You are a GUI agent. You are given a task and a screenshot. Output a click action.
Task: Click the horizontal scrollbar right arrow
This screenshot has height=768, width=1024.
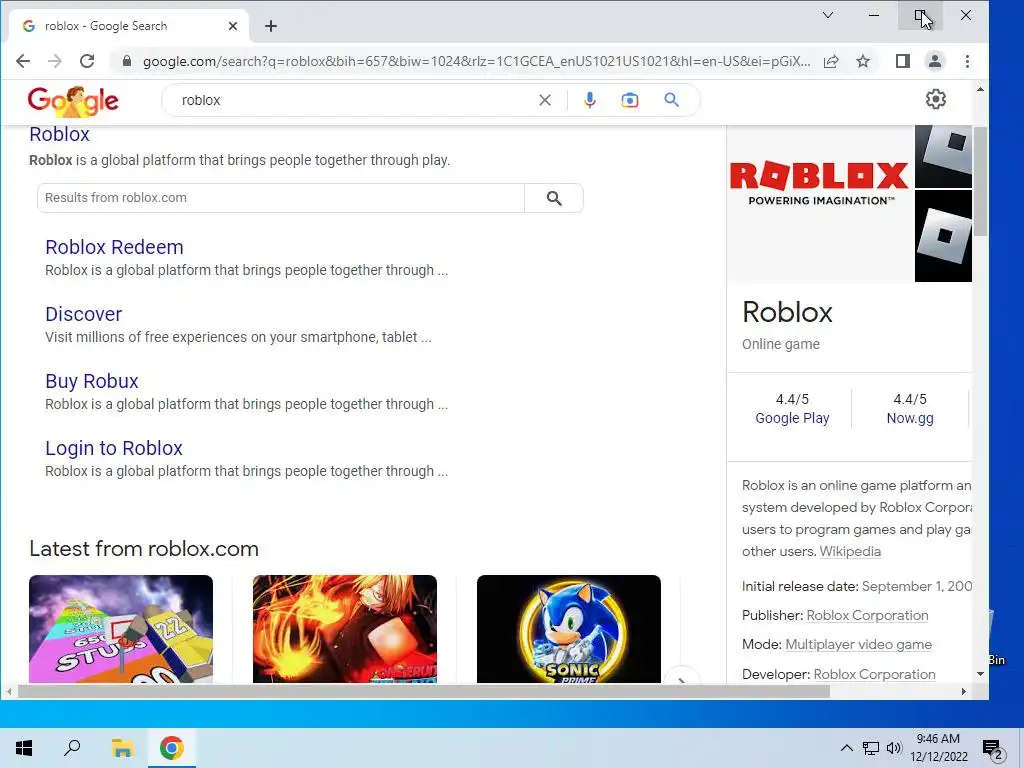pyautogui.click(x=964, y=691)
